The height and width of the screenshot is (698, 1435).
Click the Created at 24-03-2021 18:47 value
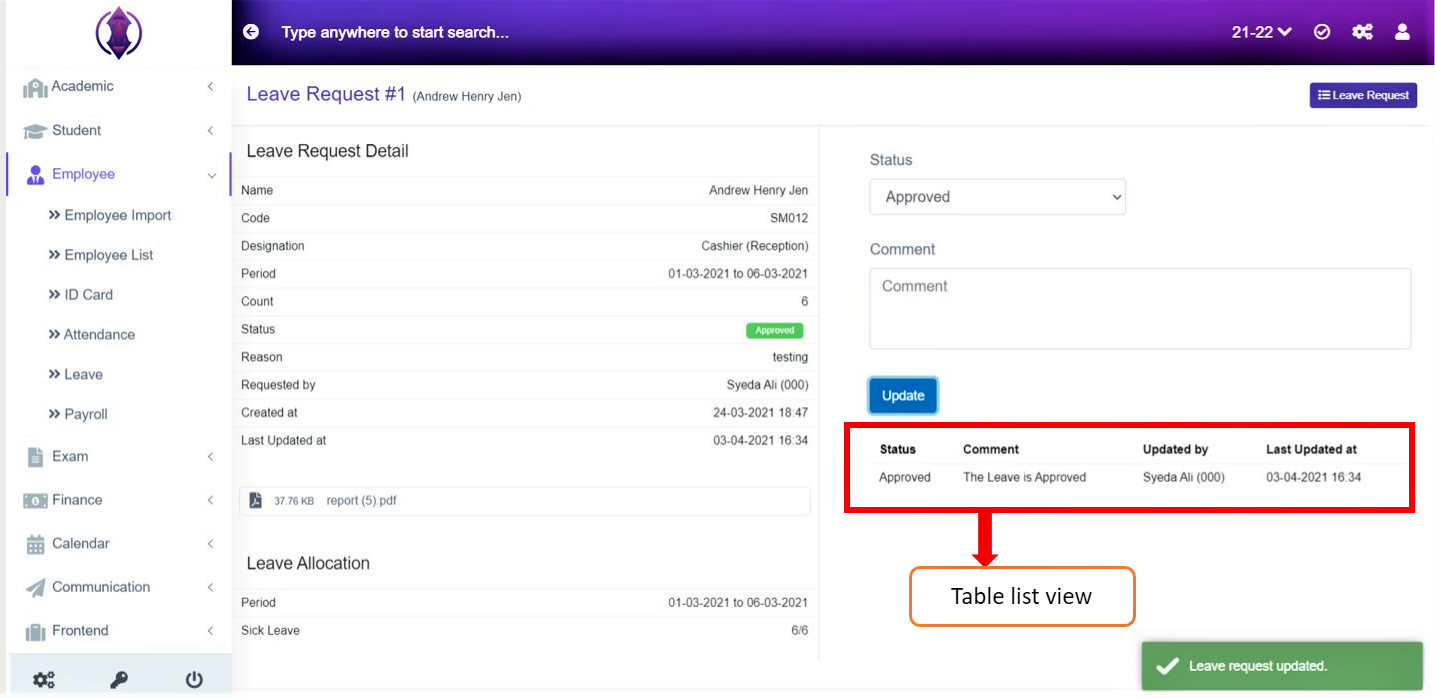coord(761,413)
